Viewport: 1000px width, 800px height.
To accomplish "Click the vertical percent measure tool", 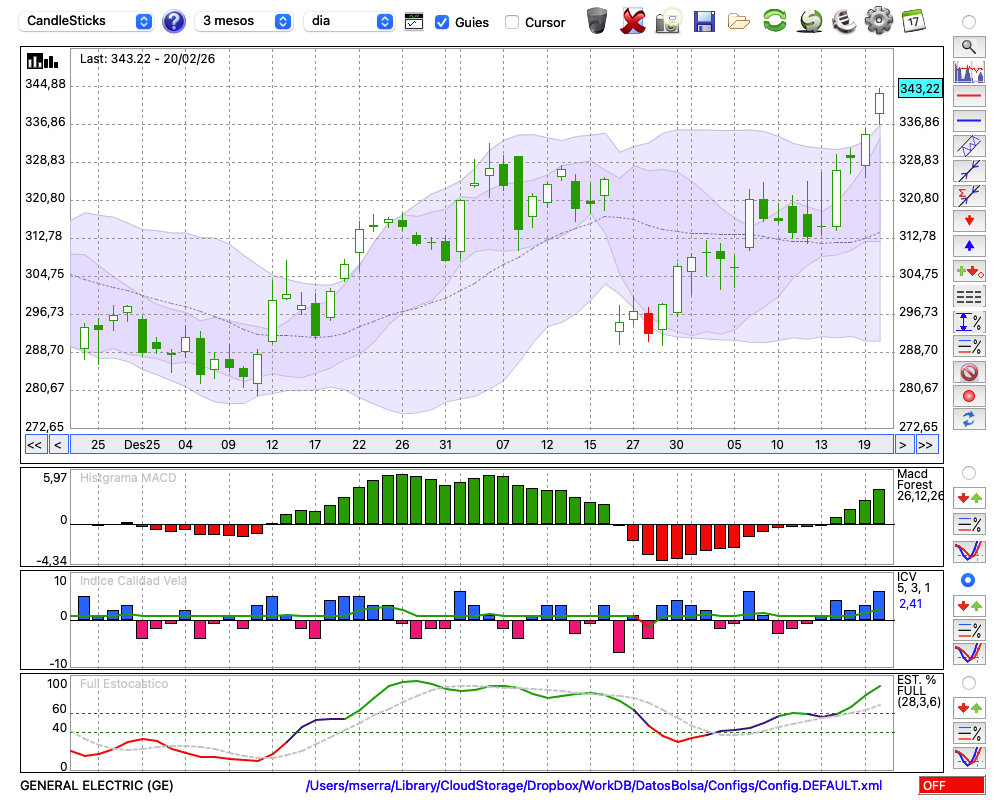I will 969,322.
